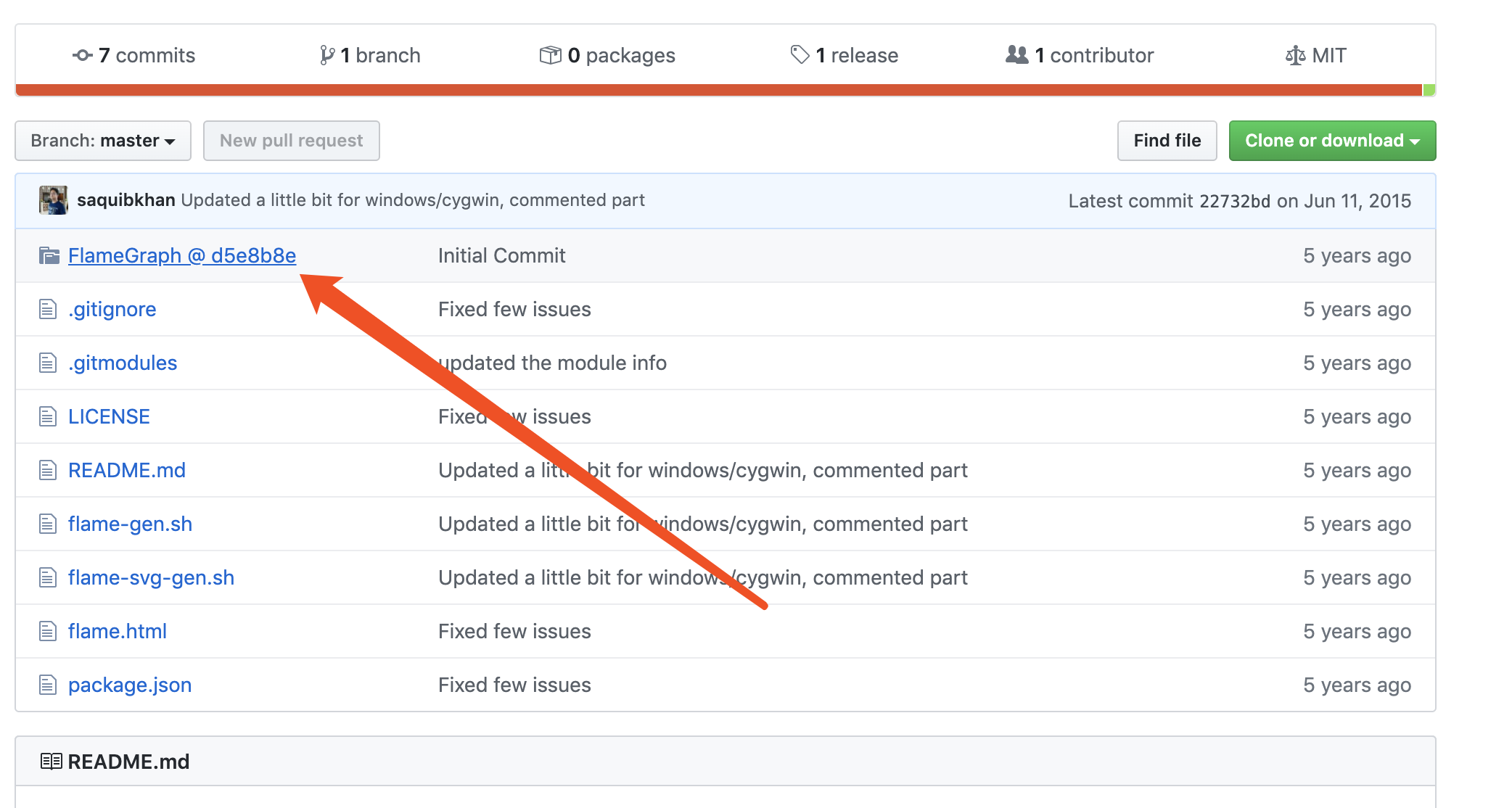Click the README book icon
This screenshot has height=808, width=1512.
coord(51,761)
